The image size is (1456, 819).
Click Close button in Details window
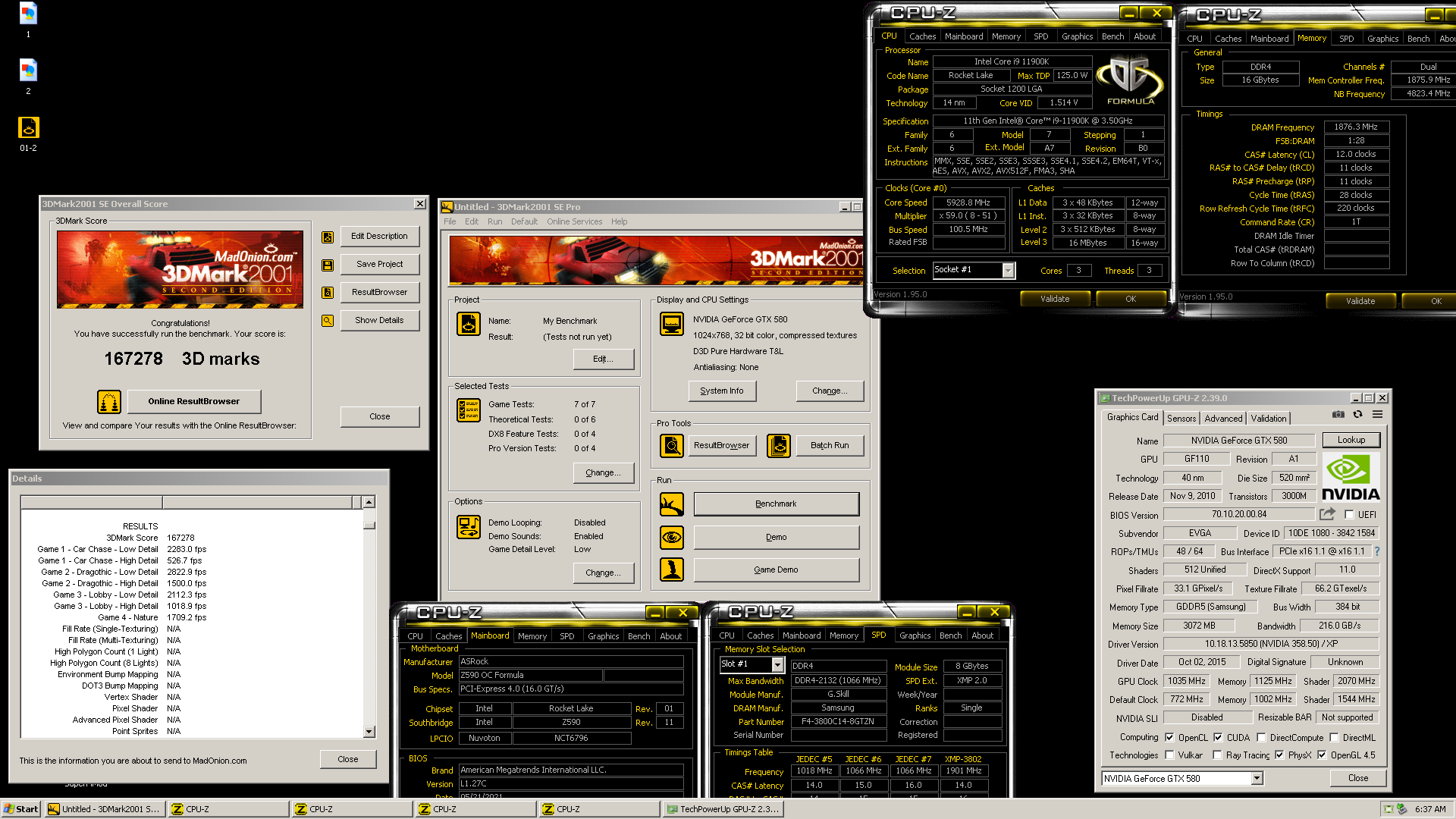pyautogui.click(x=347, y=759)
